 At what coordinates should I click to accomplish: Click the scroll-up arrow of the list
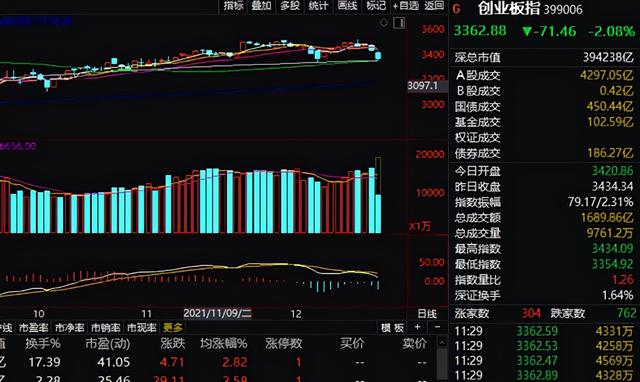pyautogui.click(x=442, y=342)
